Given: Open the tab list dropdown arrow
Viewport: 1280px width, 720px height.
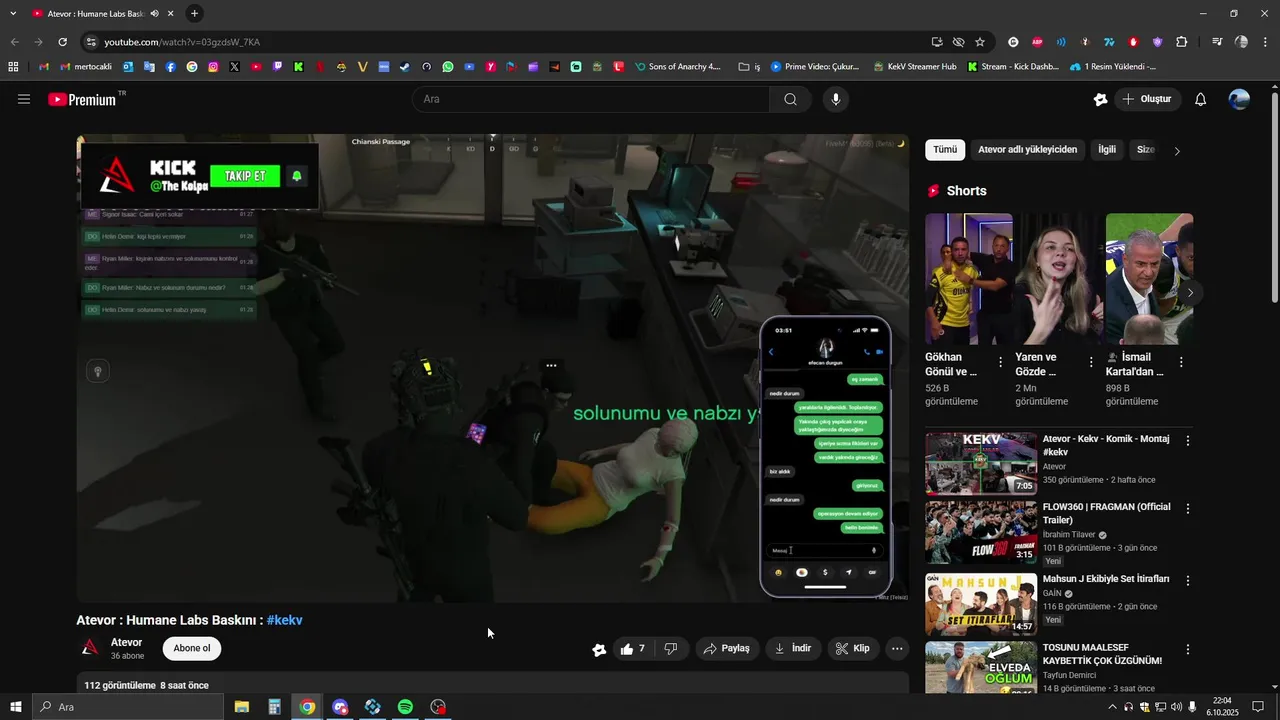Looking at the screenshot, I should 13,14.
